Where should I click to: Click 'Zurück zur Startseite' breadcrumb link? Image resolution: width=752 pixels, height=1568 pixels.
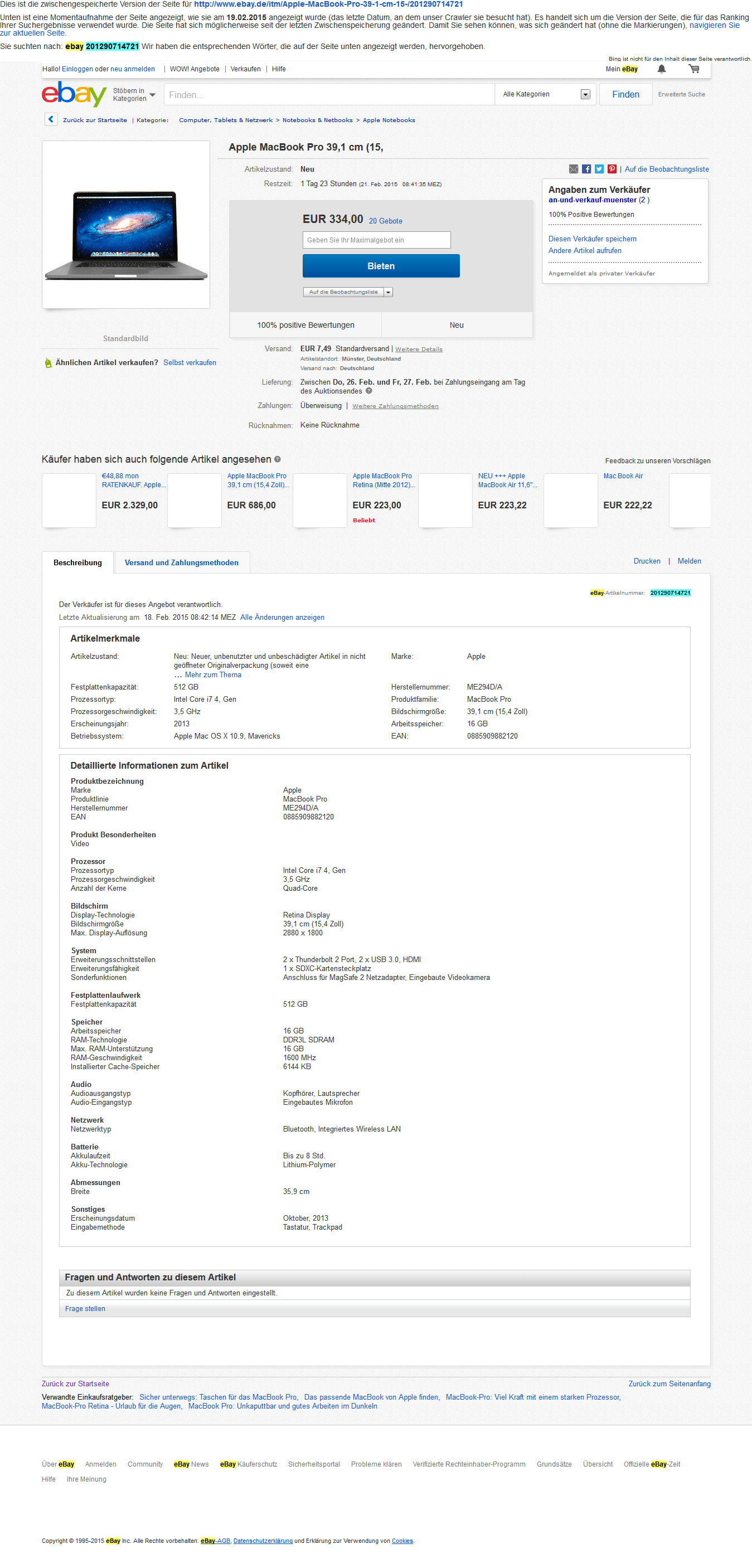point(95,120)
